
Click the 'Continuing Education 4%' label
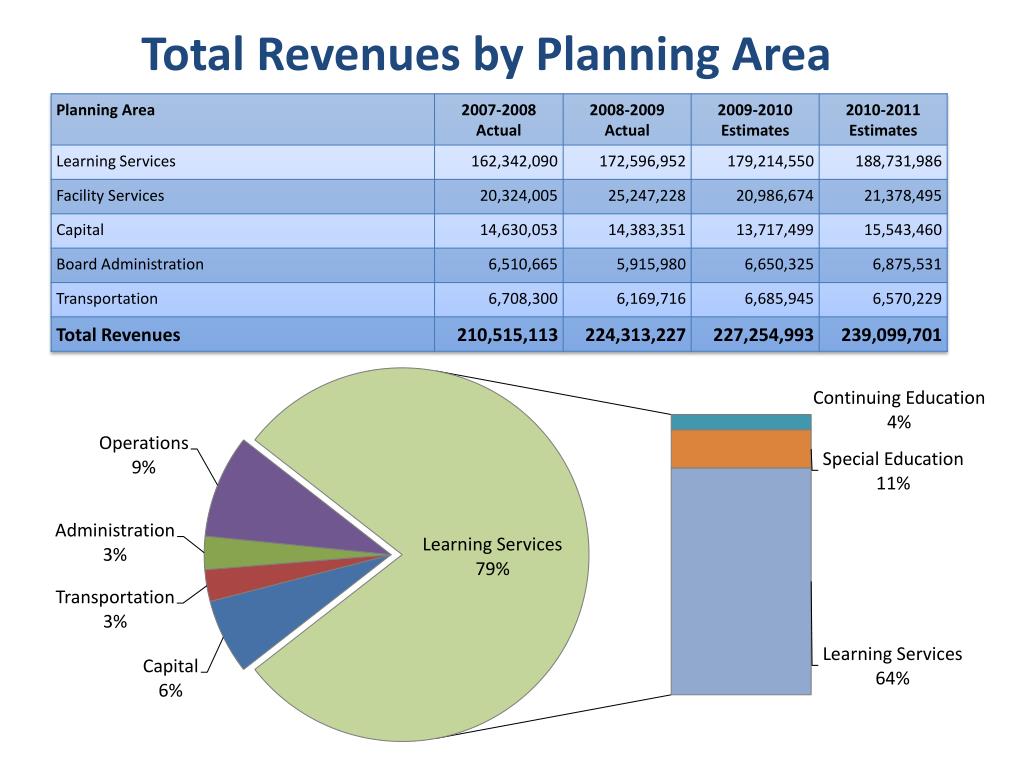899,409
